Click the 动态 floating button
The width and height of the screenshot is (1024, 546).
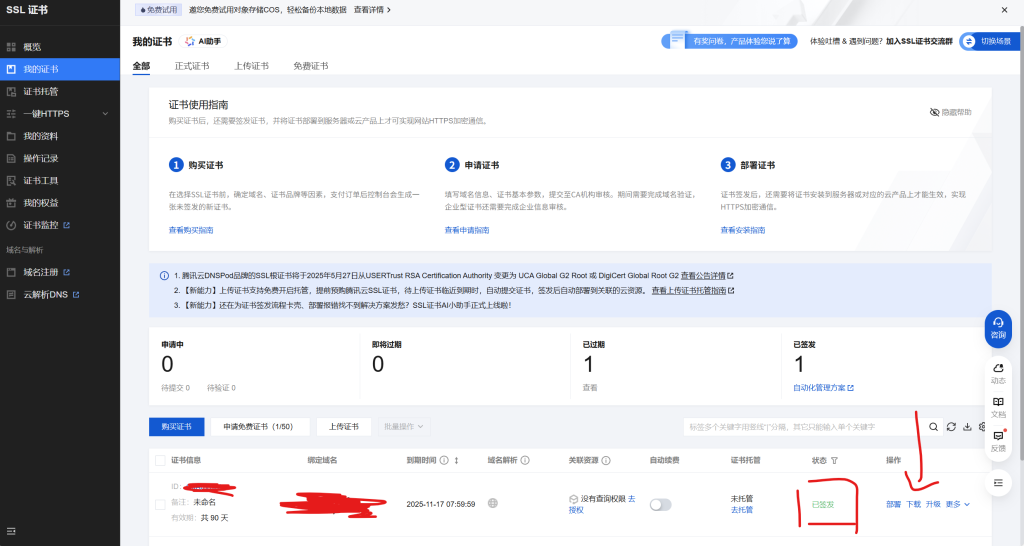coord(998,374)
